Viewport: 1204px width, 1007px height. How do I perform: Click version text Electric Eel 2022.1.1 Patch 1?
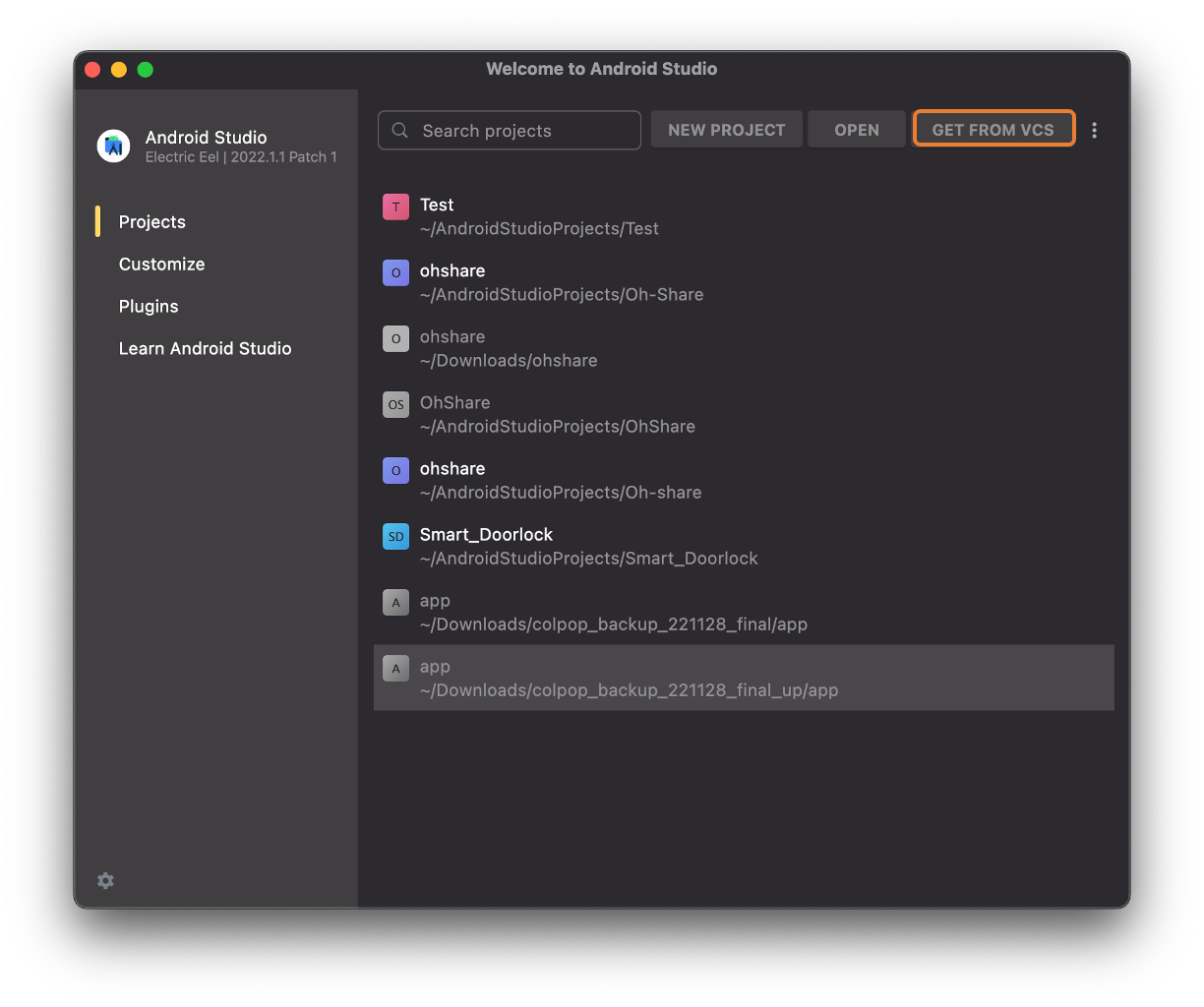pos(241,157)
